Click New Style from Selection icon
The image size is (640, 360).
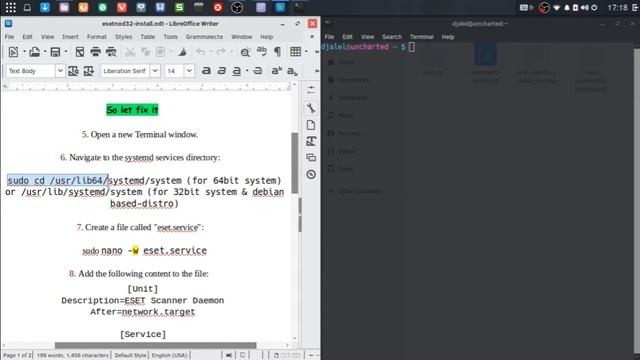pyautogui.click(x=89, y=71)
